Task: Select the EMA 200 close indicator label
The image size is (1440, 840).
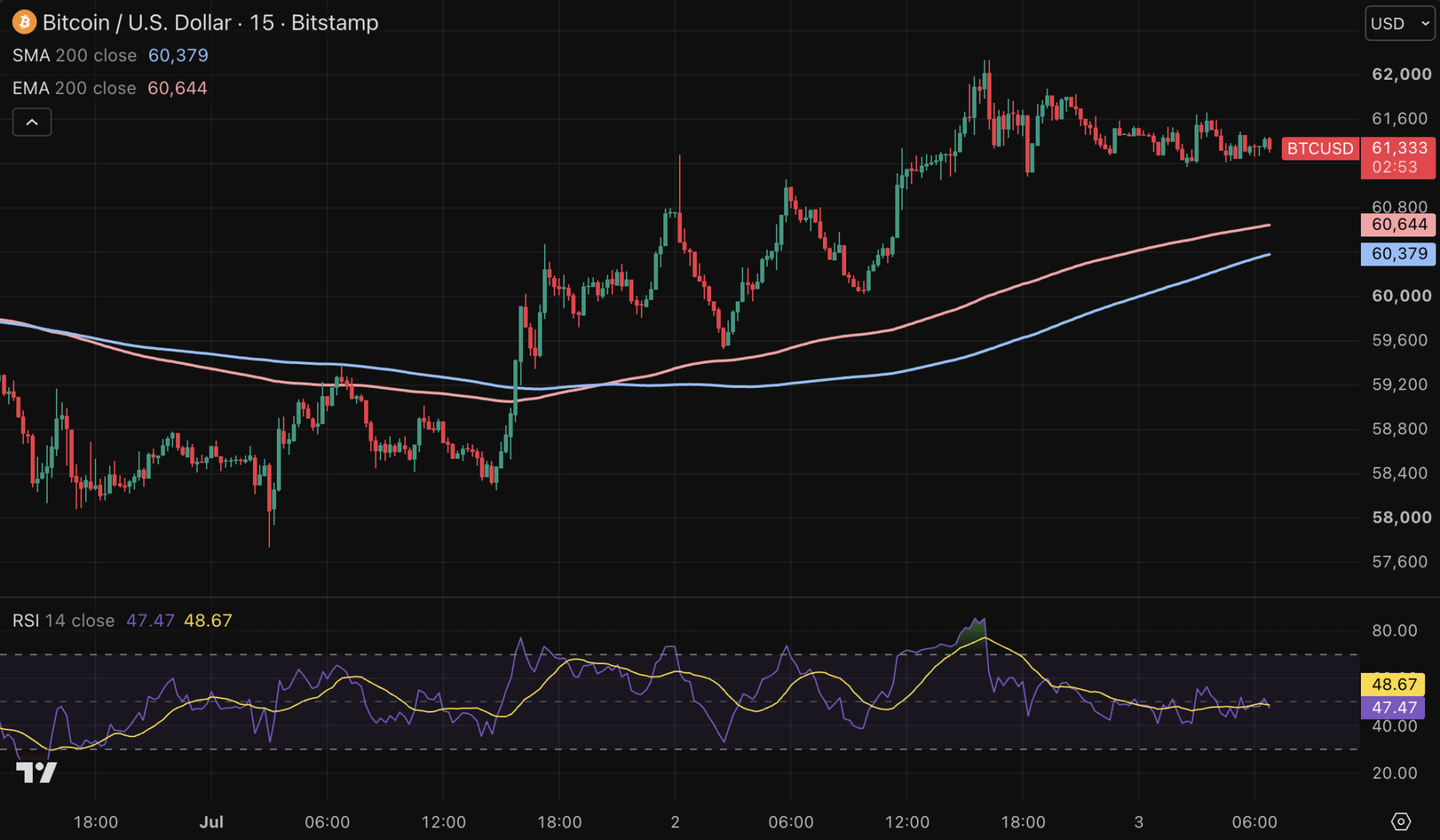Action: click(74, 88)
